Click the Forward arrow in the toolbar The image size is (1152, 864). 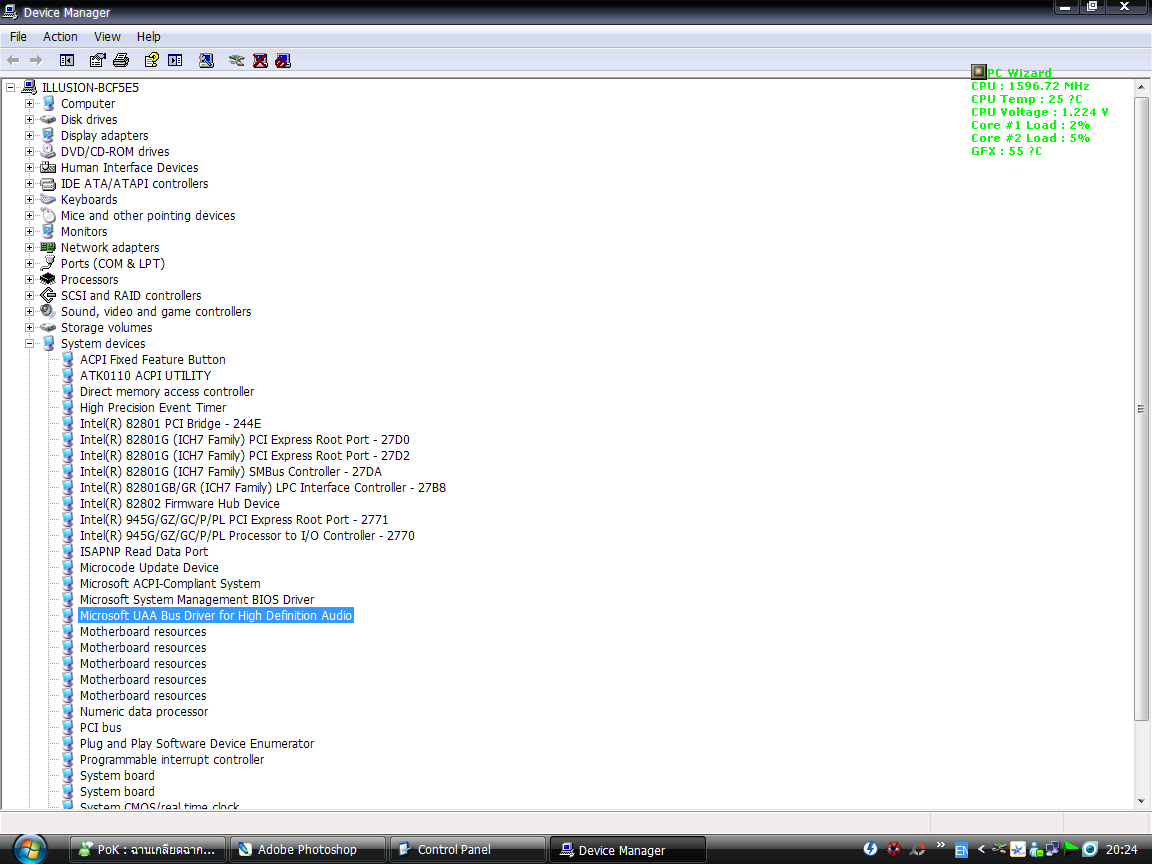36,60
